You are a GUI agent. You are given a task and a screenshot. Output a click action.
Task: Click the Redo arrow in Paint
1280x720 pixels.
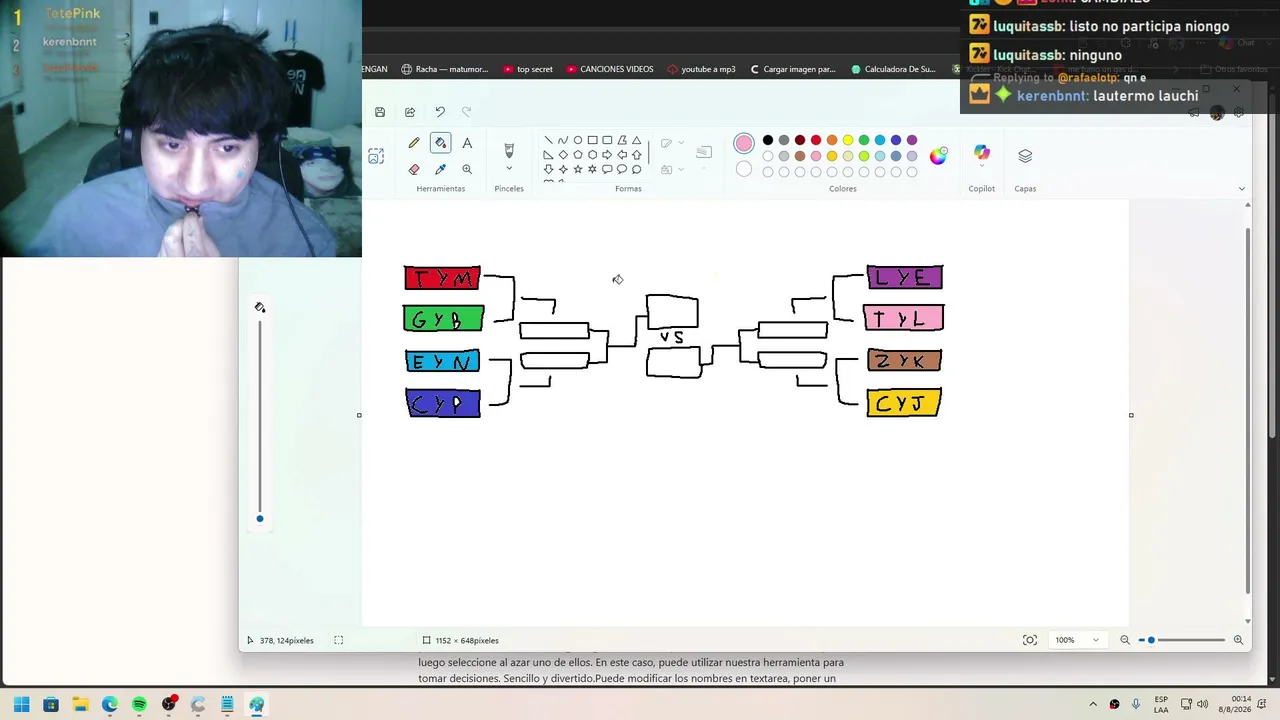tap(467, 112)
